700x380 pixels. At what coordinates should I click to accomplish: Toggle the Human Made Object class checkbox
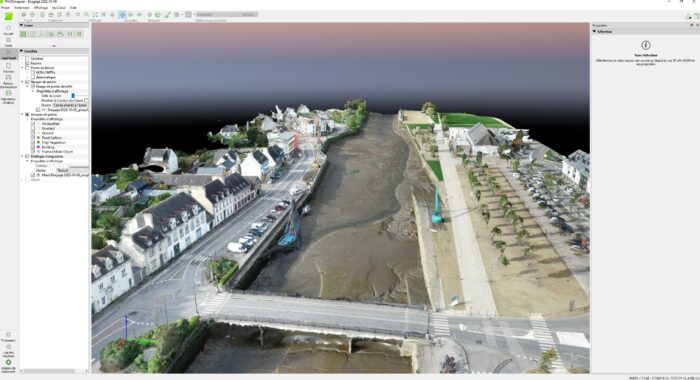coord(33,151)
